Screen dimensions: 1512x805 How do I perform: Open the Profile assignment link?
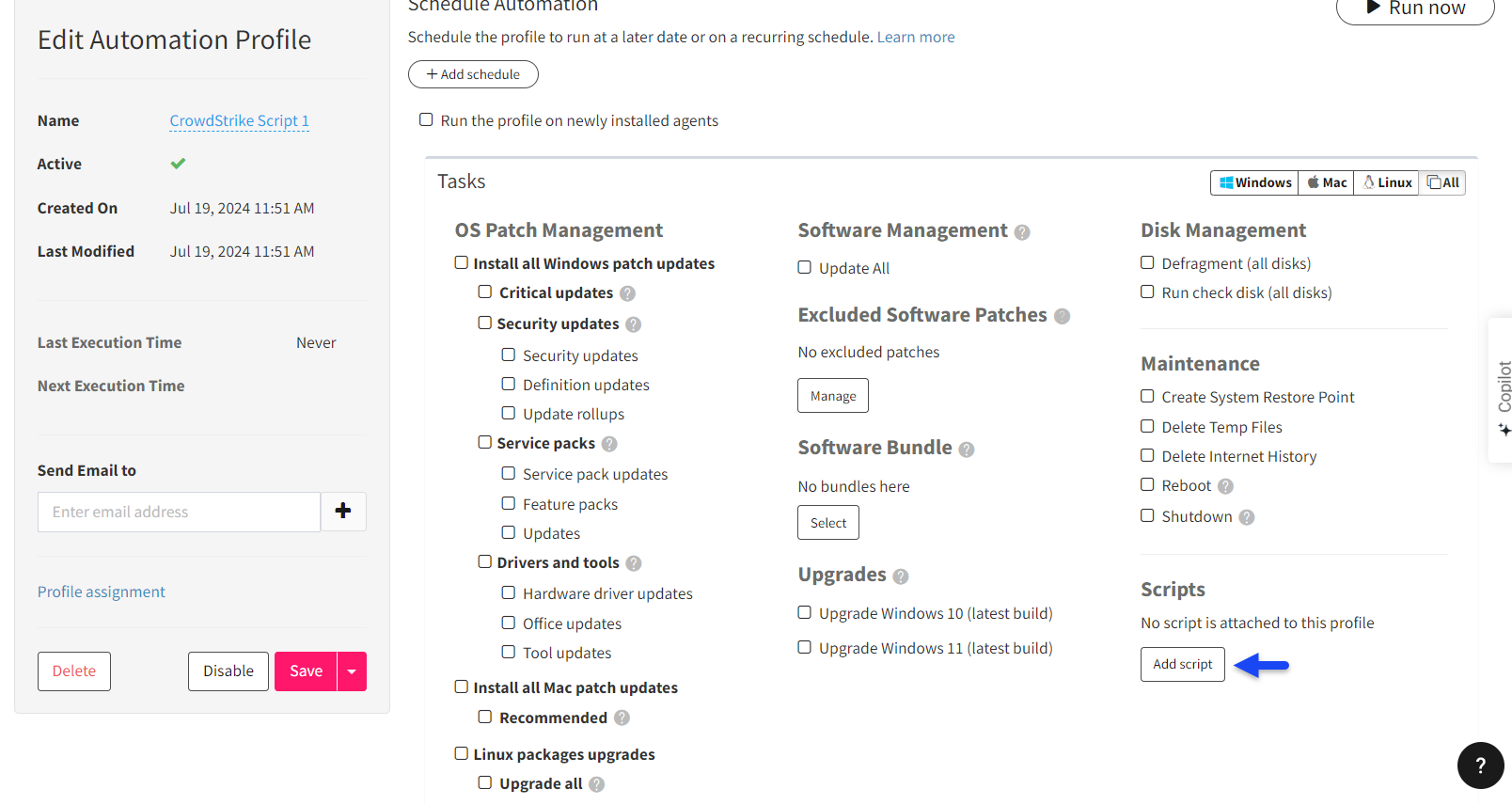click(102, 592)
